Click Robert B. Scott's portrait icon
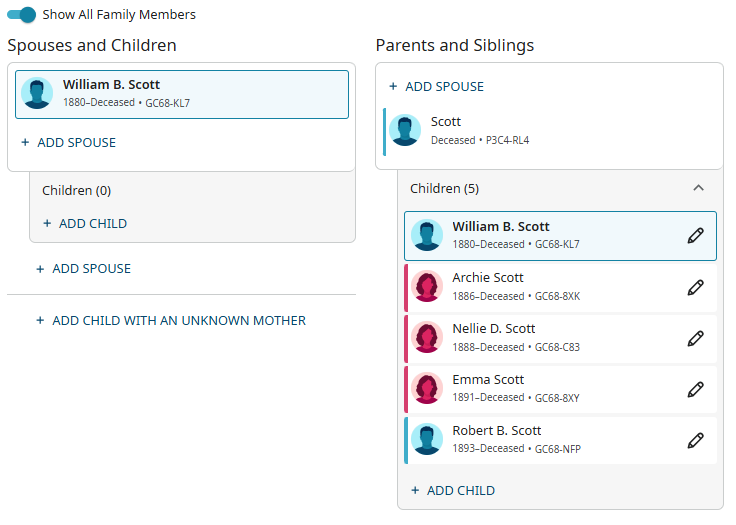 [428, 440]
